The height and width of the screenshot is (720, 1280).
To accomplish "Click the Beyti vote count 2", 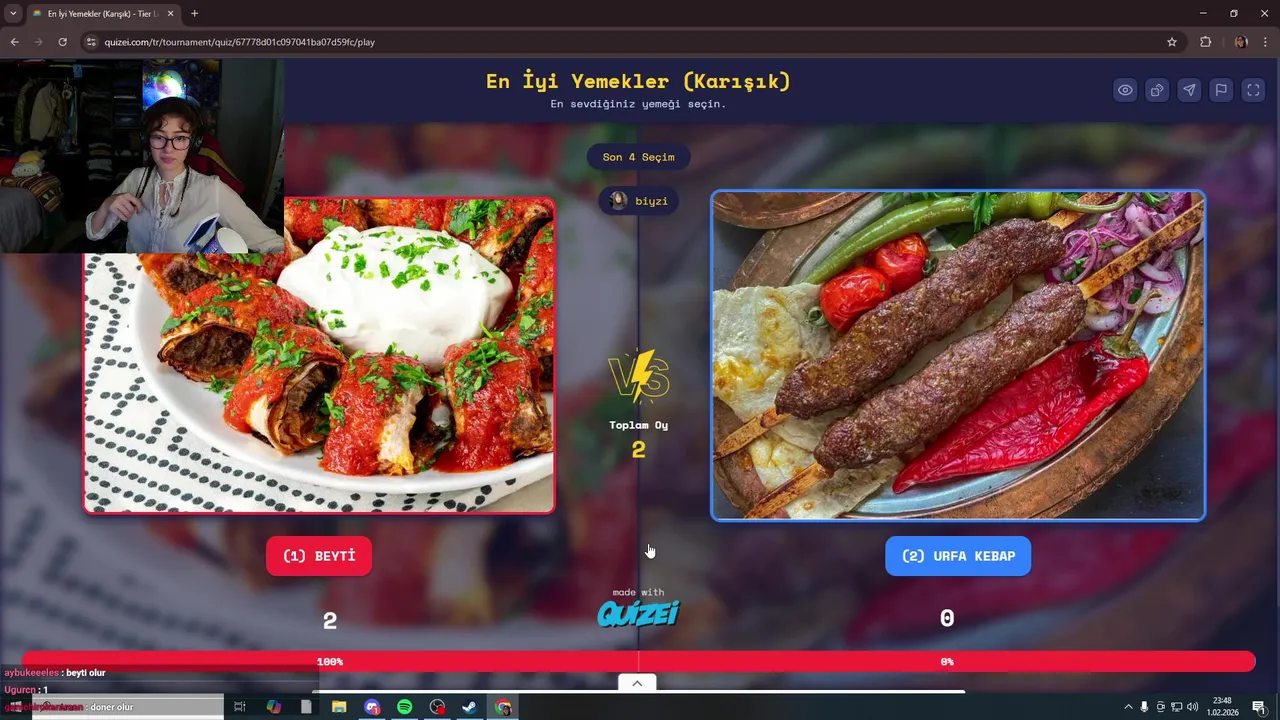I will click(x=330, y=621).
